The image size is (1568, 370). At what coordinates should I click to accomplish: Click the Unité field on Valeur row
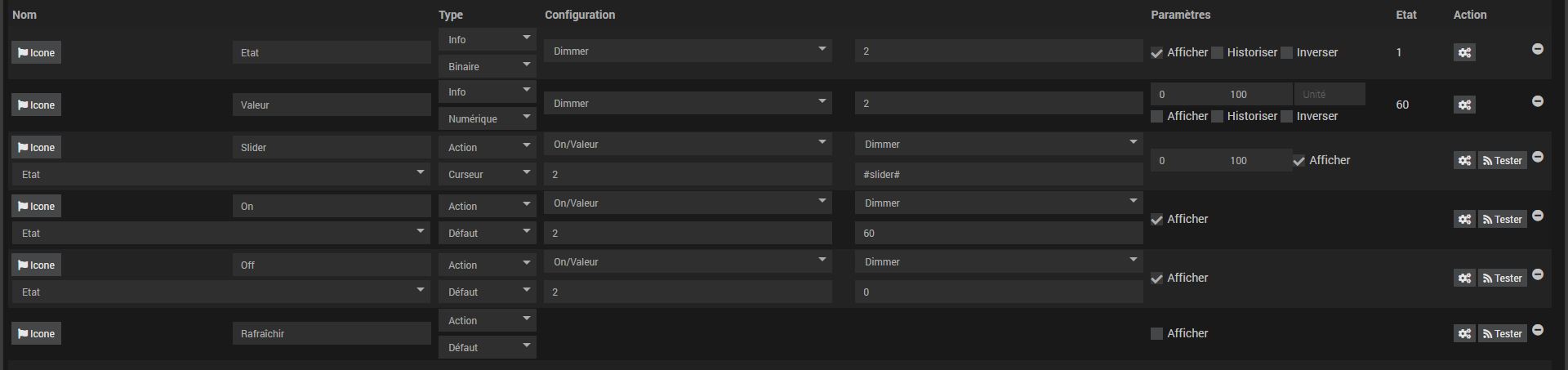coord(1329,95)
